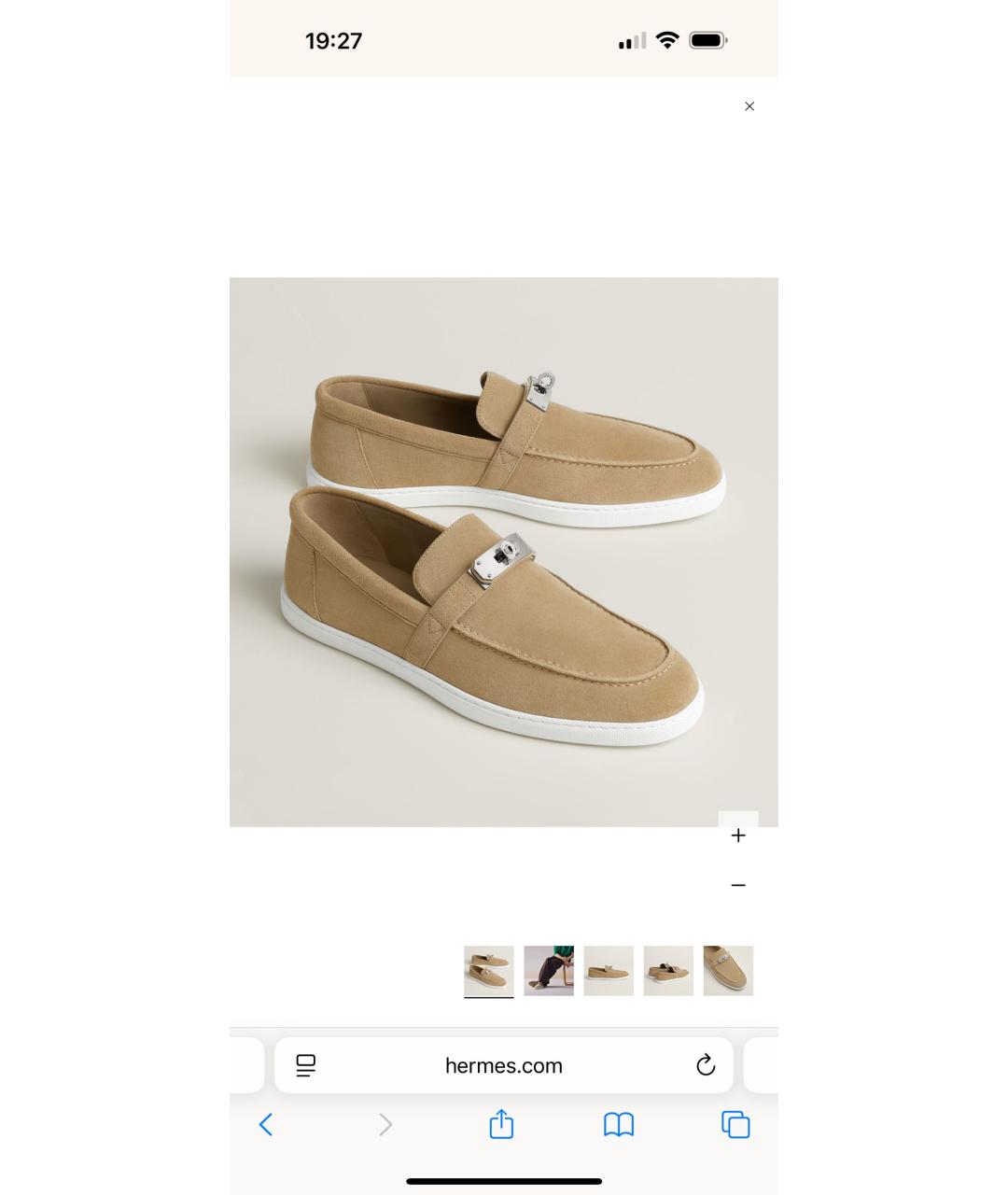Choose the fourth loafer thumbnail
1008x1195 pixels.
pyautogui.click(x=668, y=971)
